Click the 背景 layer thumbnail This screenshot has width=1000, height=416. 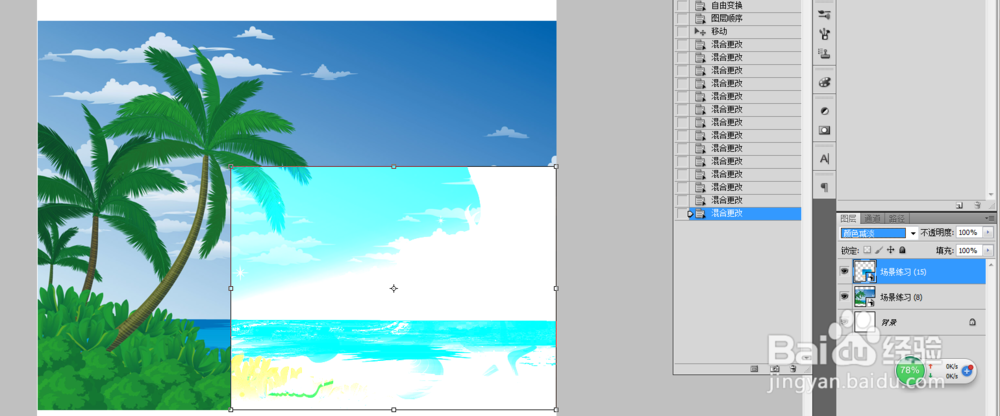tap(865, 322)
